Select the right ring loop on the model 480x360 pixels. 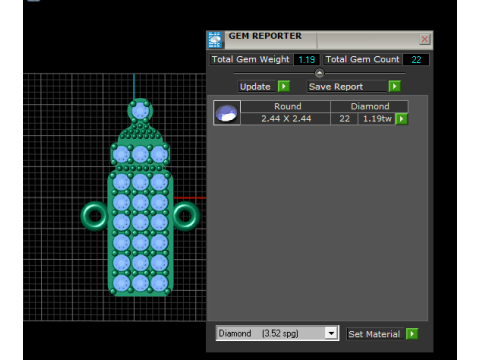pyautogui.click(x=186, y=216)
